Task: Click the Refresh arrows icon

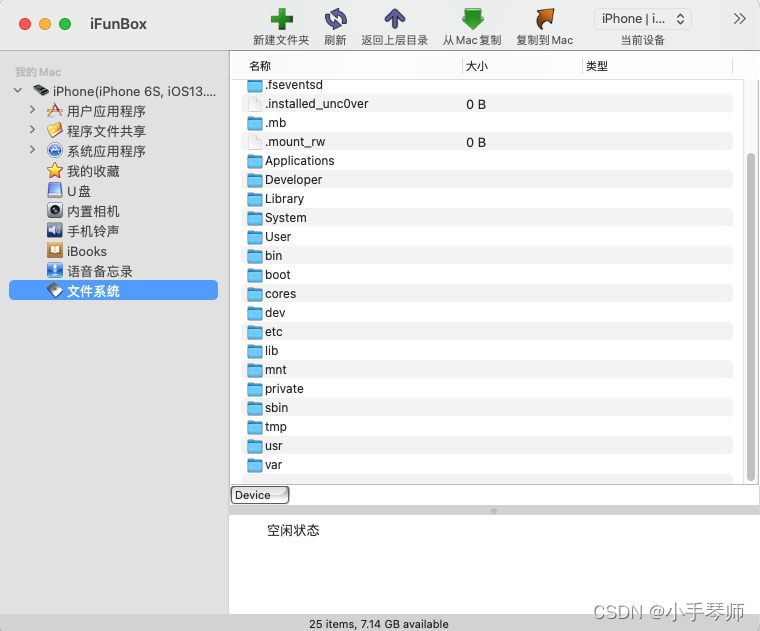Action: 335,19
